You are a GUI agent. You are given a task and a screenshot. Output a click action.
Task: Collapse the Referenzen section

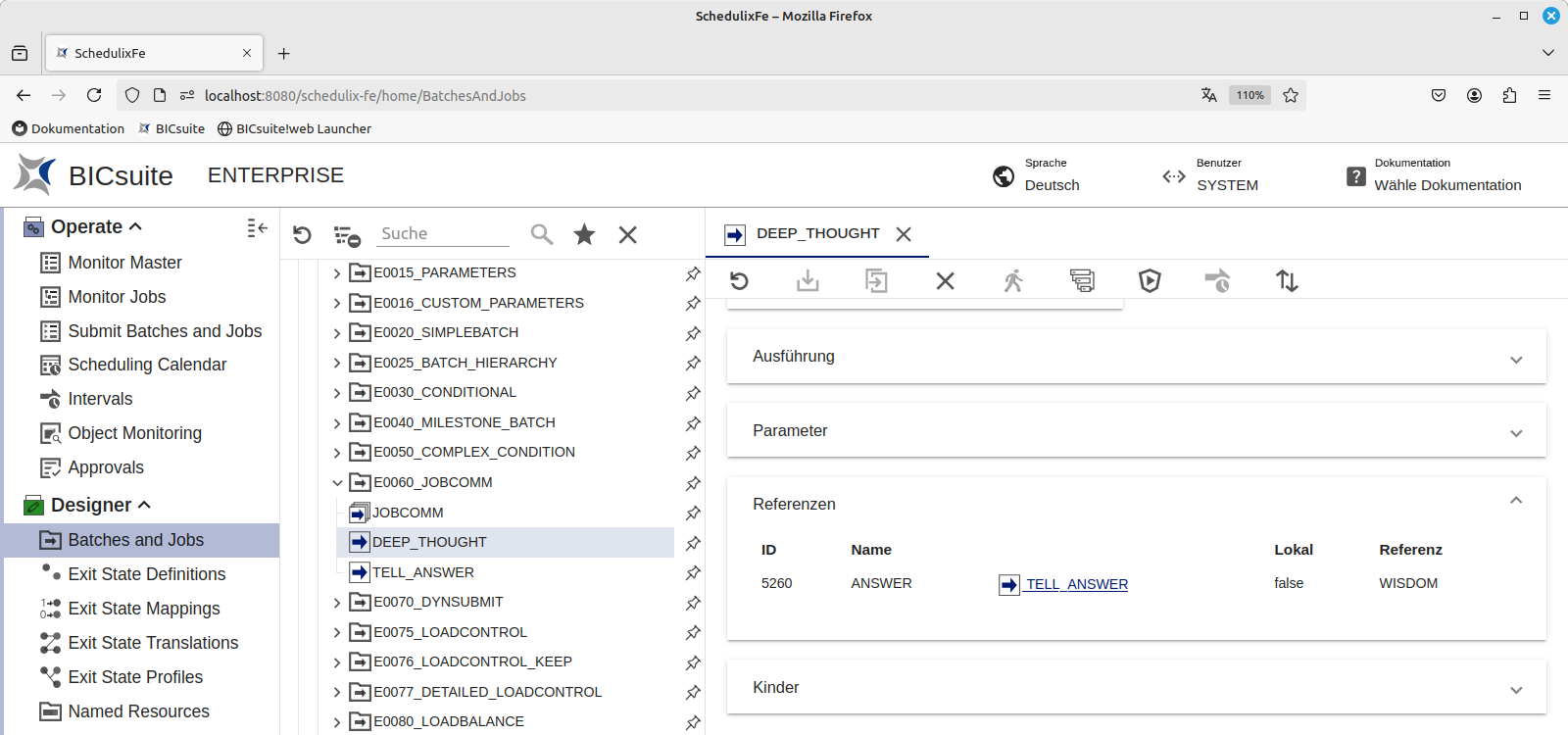pyautogui.click(x=1516, y=500)
